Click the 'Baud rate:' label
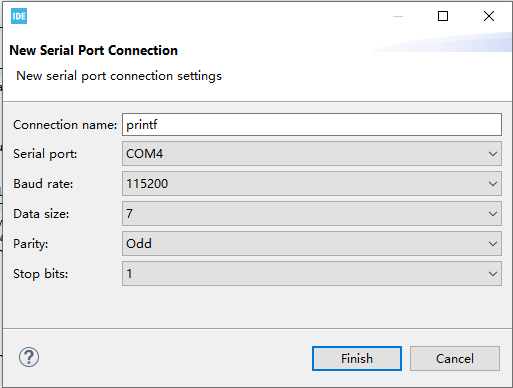This screenshot has width=513, height=388. point(43,184)
